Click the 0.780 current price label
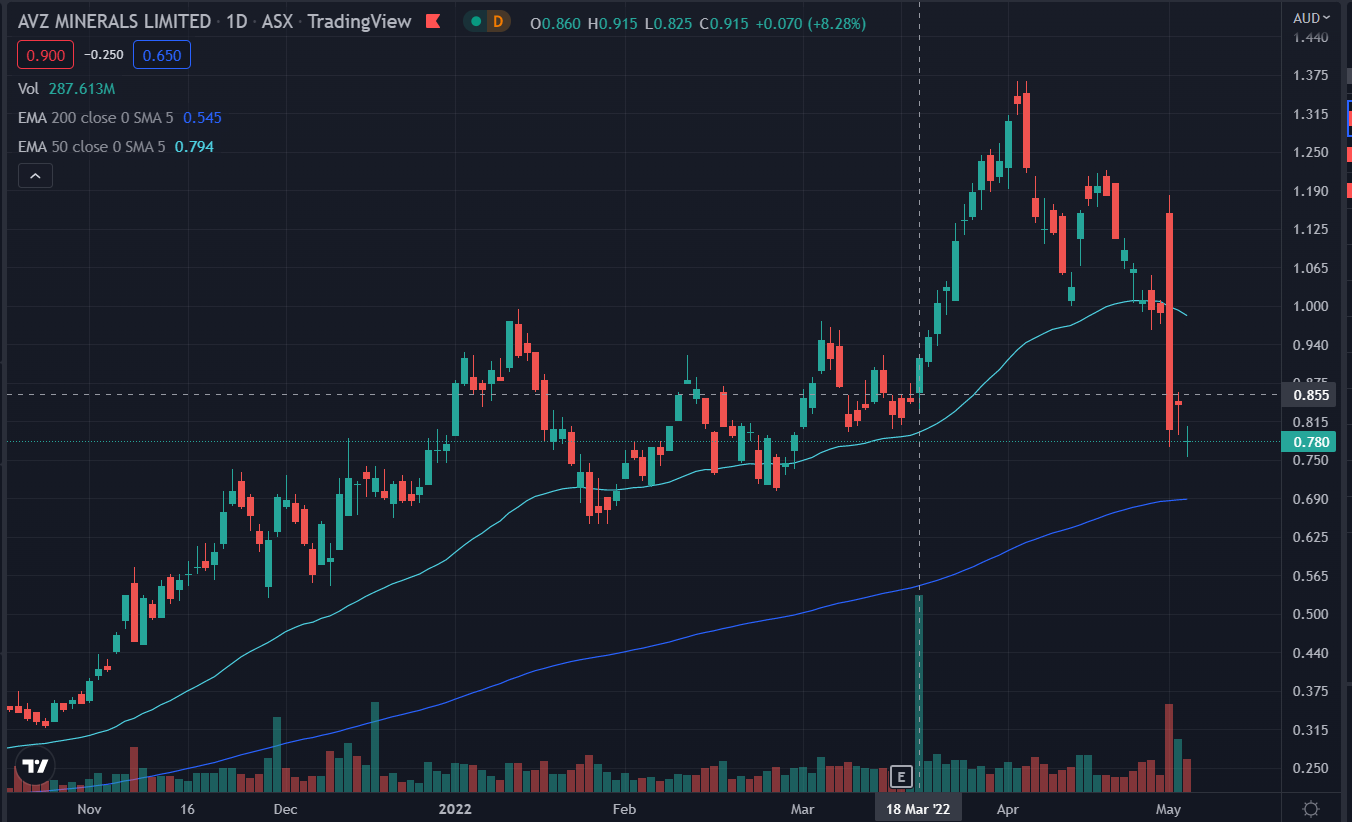1352x822 pixels. [1310, 442]
